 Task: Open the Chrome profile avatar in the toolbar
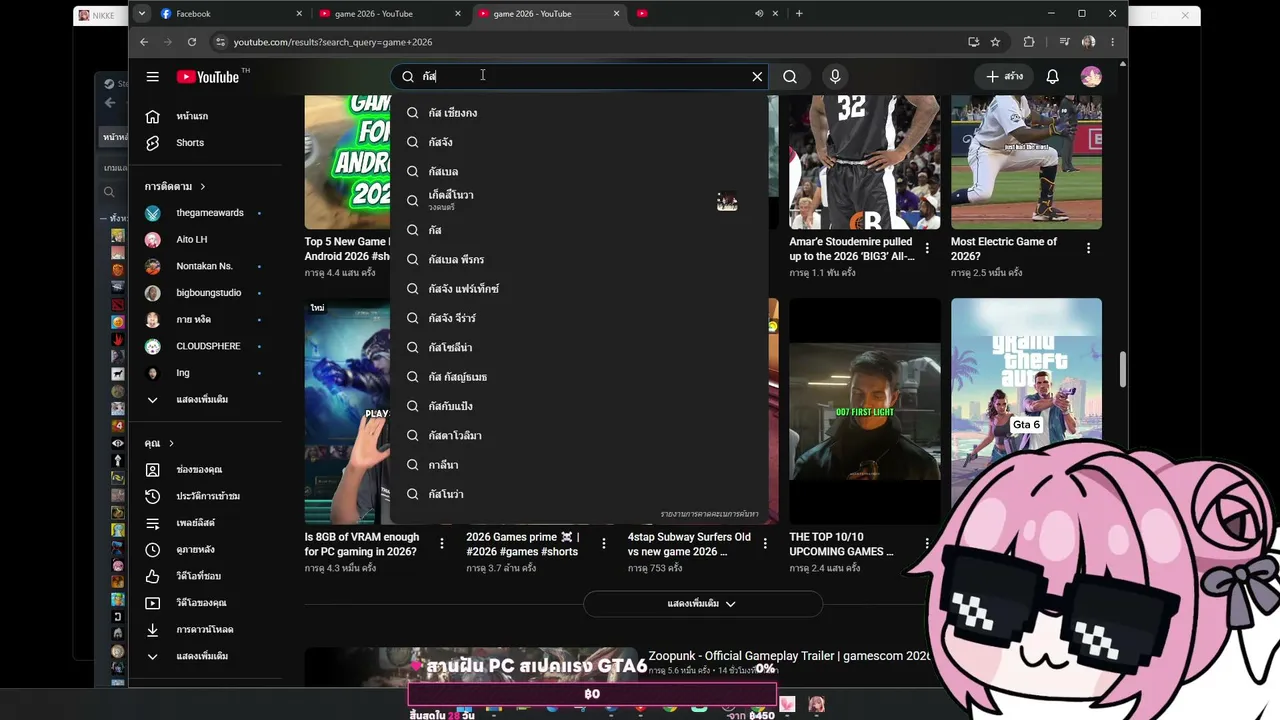click(x=1088, y=42)
